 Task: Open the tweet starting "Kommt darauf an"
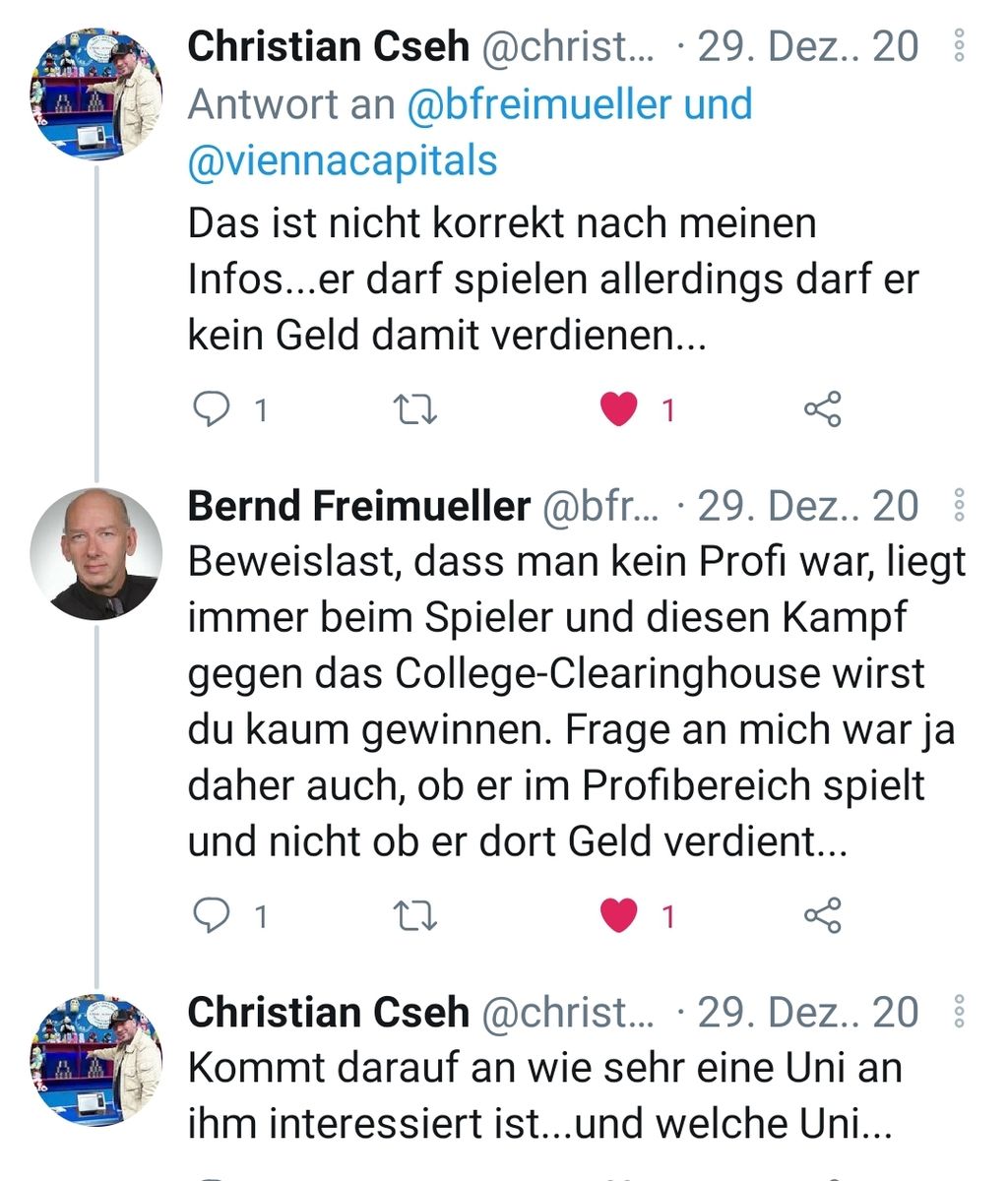543,1094
